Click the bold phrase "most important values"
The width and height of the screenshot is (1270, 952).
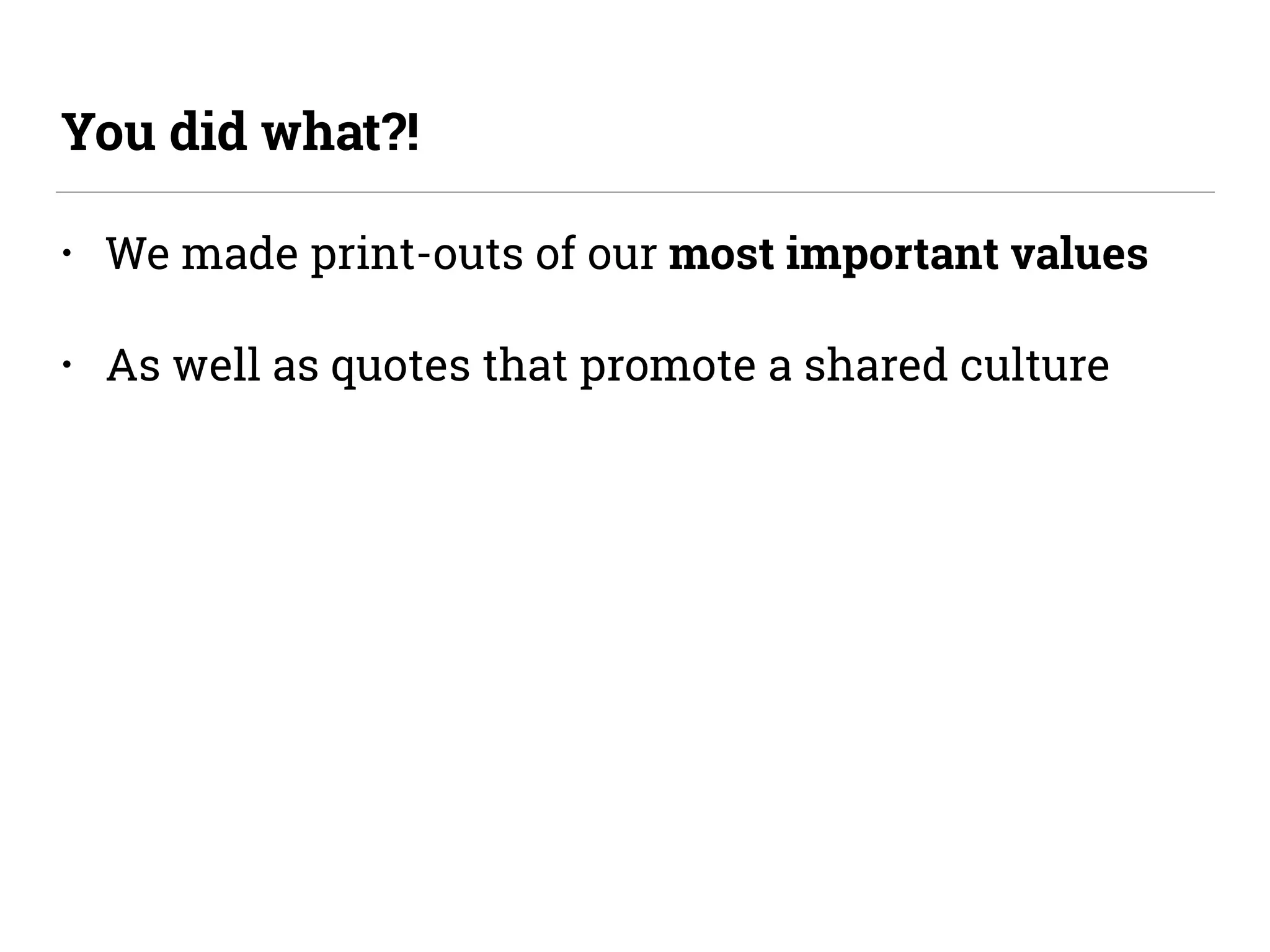click(908, 255)
